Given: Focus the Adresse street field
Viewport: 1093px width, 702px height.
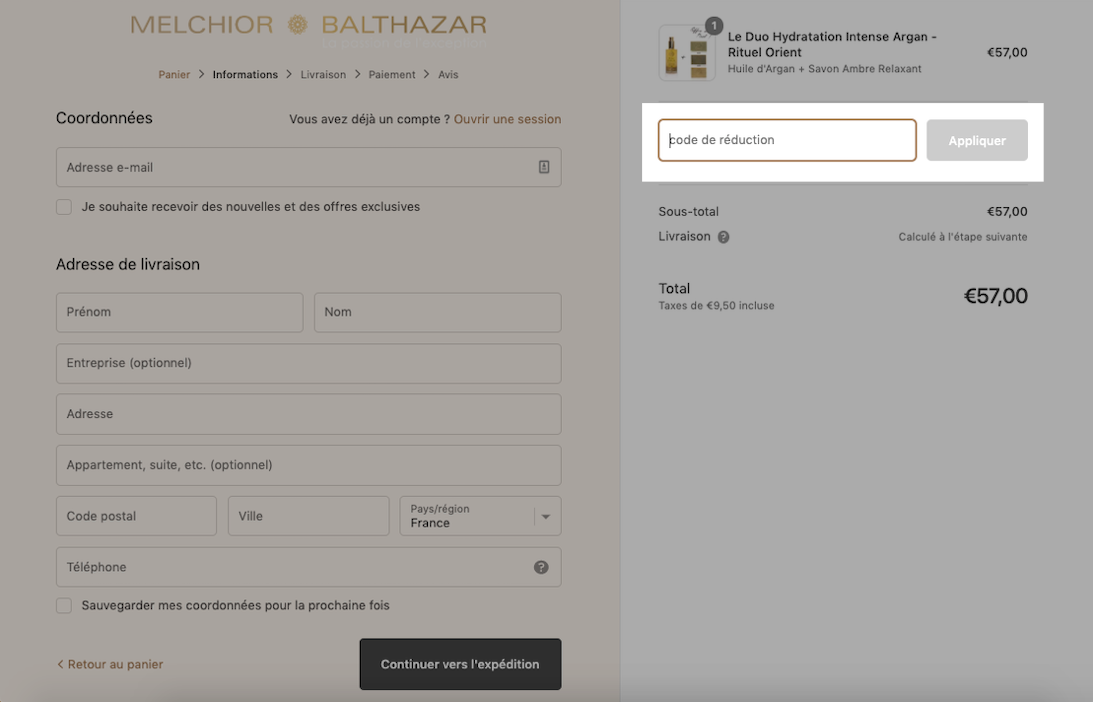Looking at the screenshot, I should click(x=309, y=414).
